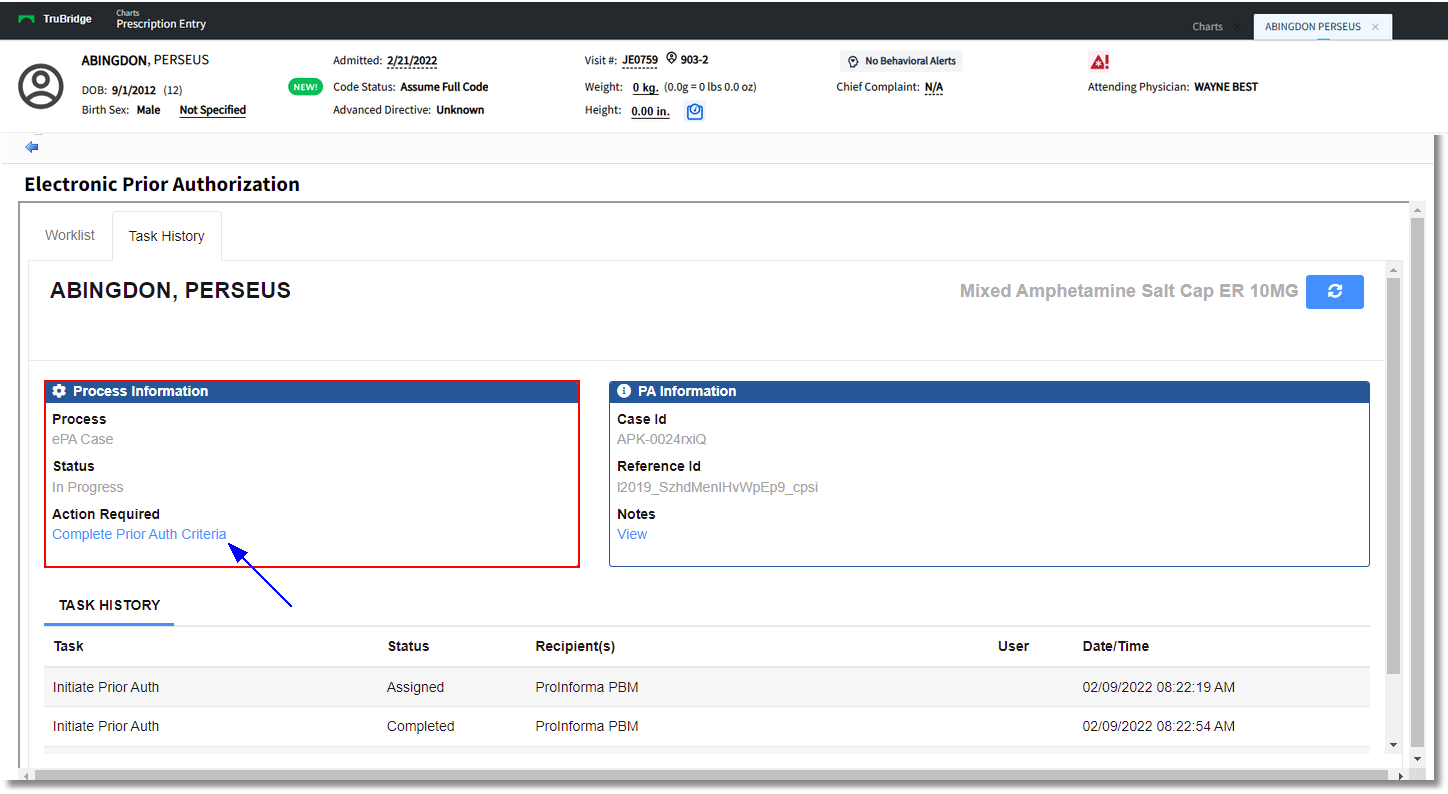Click the ePA Case process value
The image size is (1448, 794).
pos(83,439)
